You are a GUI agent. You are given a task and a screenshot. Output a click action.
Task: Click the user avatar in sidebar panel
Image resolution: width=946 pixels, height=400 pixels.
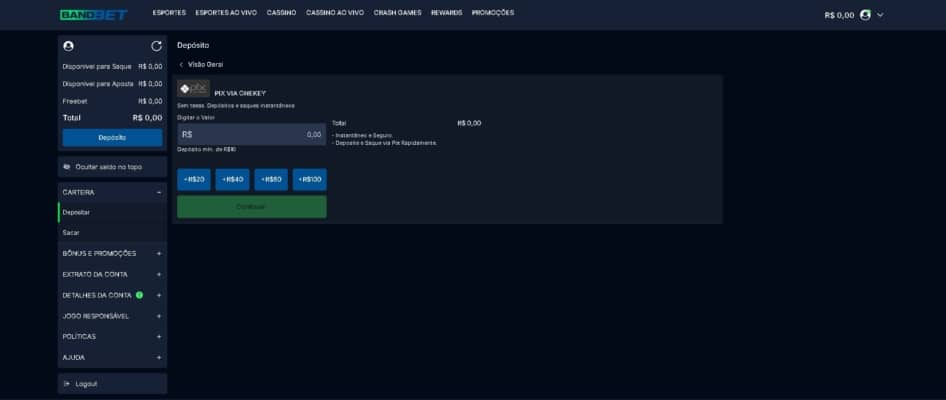68,46
